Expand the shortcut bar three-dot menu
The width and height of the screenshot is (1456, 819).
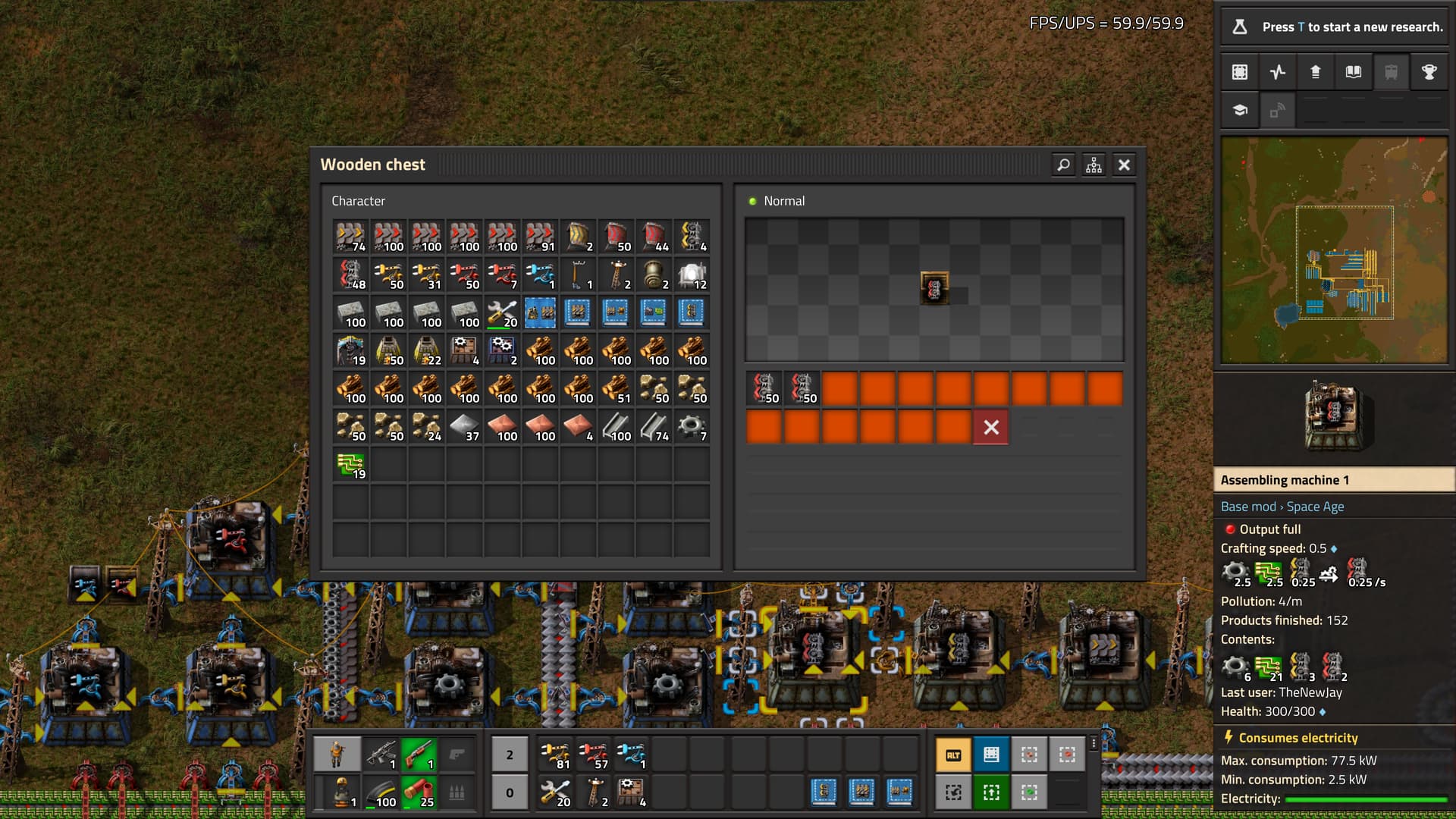[1094, 743]
